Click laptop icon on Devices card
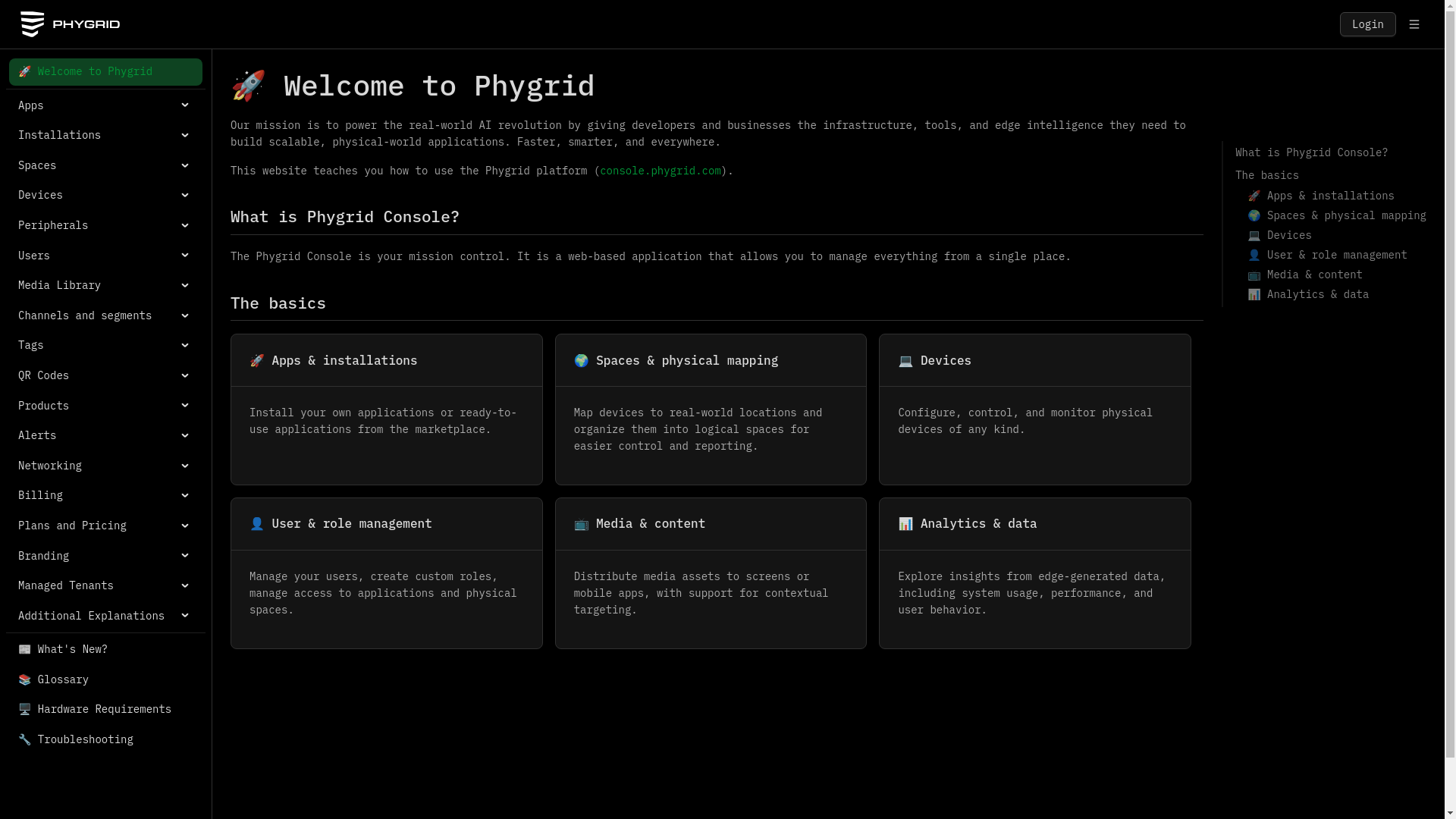 click(x=905, y=361)
